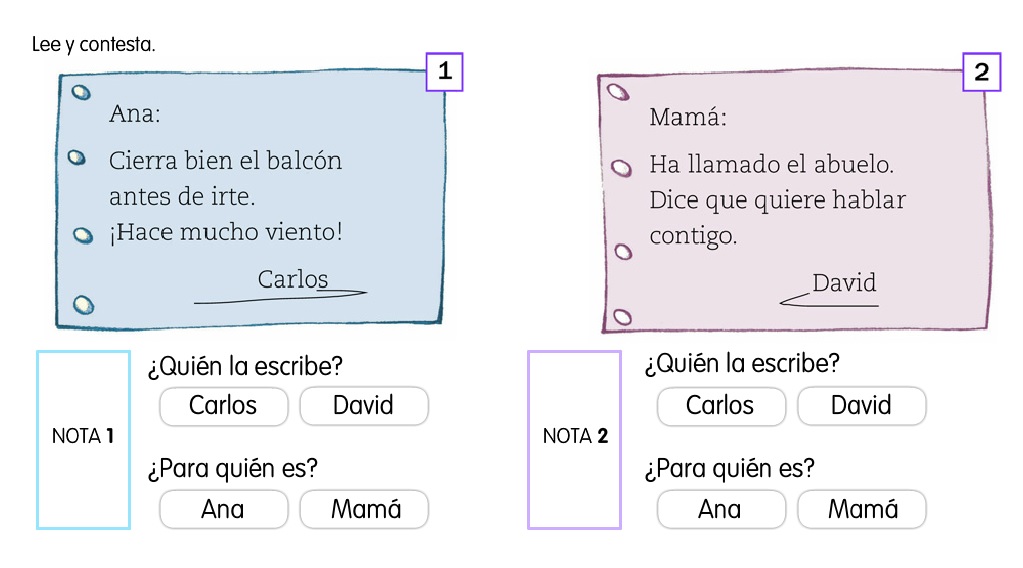Choose David as writer of Nota 1
Screen dimensions: 1023x568
coord(363,406)
